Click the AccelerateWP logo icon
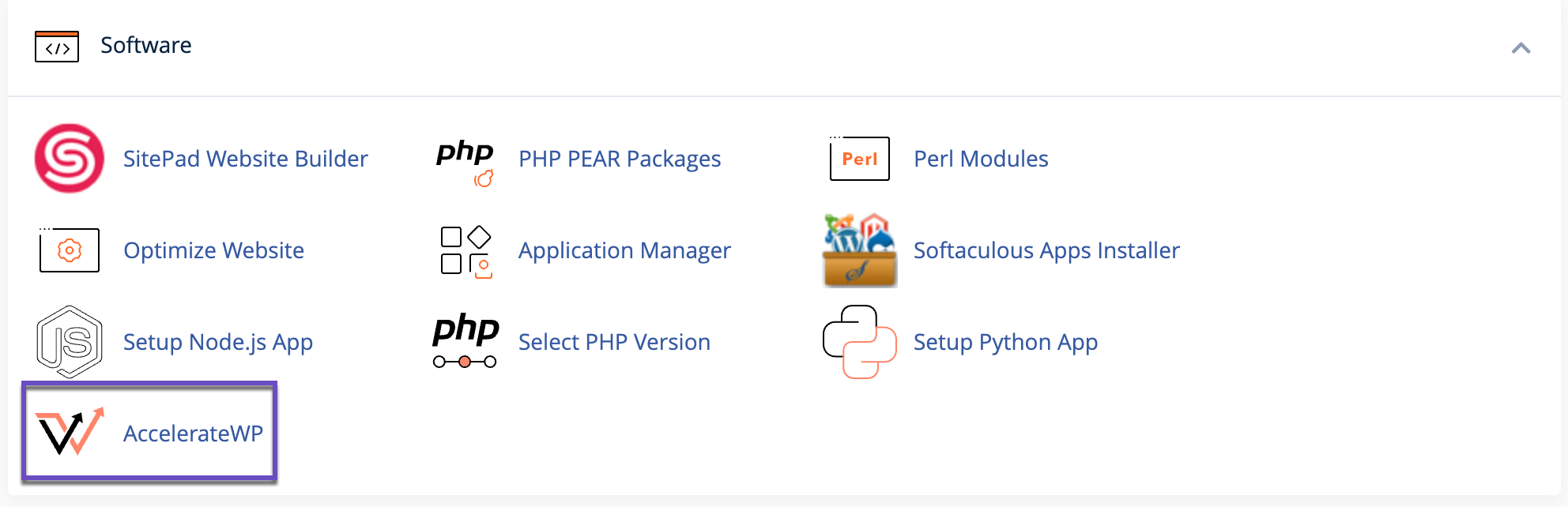 click(x=70, y=432)
